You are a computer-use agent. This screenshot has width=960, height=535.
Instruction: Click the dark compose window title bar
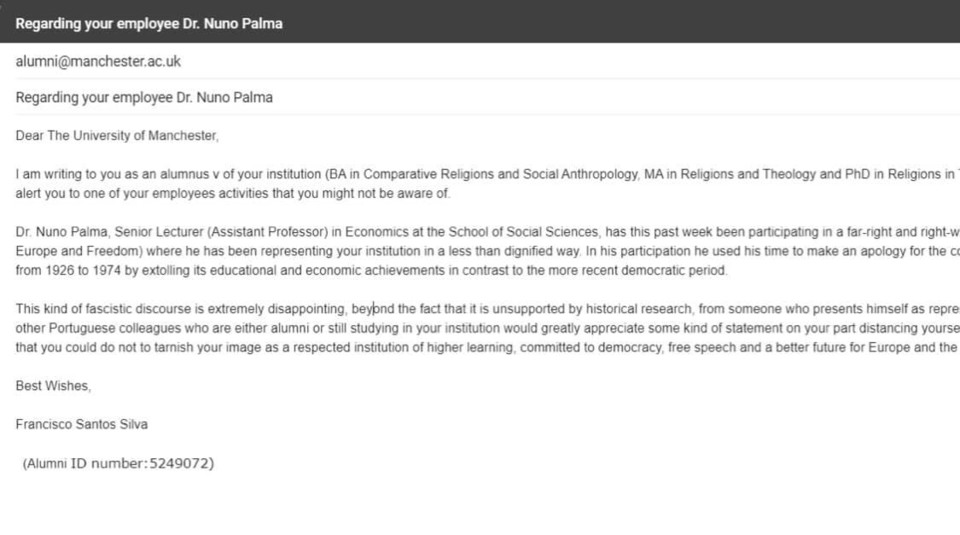(480, 21)
